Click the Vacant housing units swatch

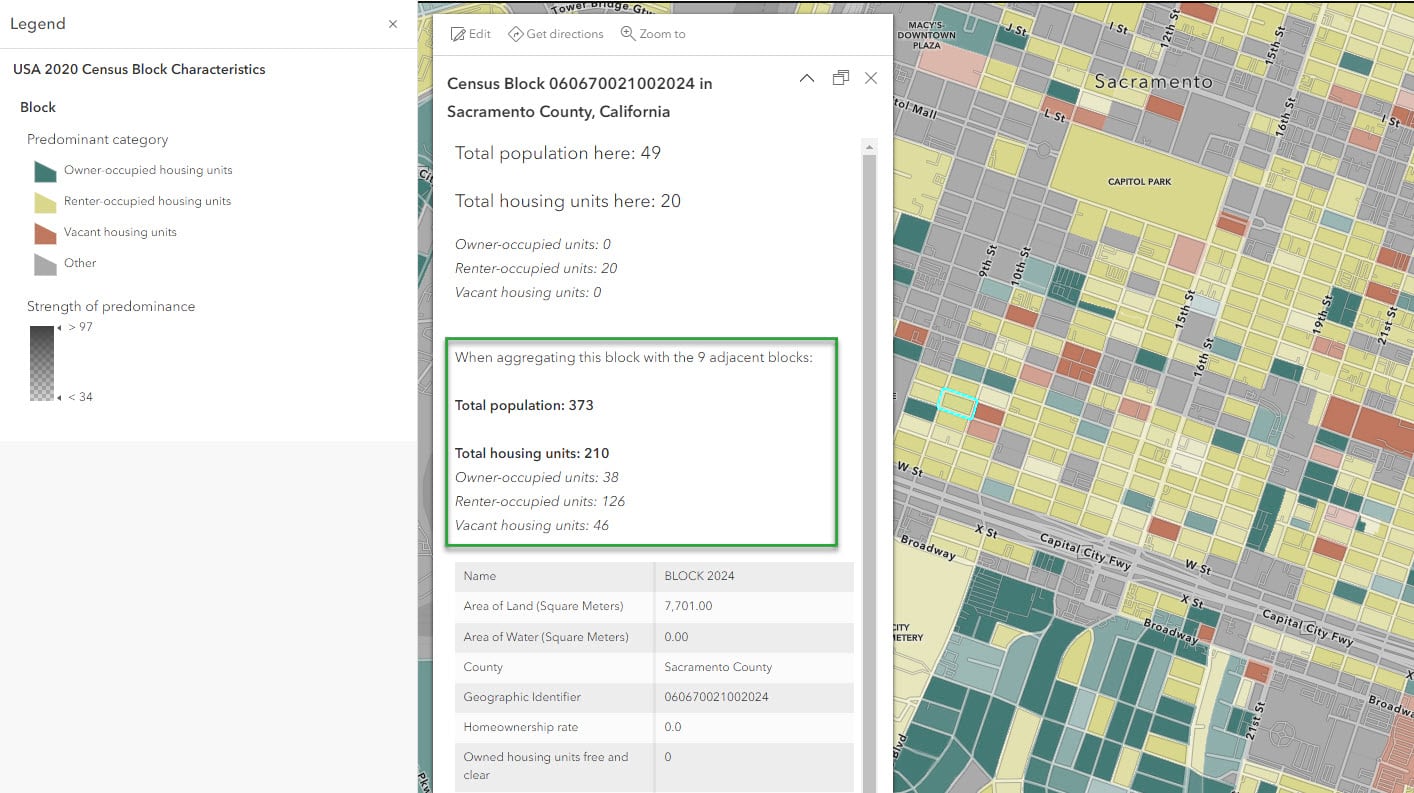pyautogui.click(x=45, y=233)
